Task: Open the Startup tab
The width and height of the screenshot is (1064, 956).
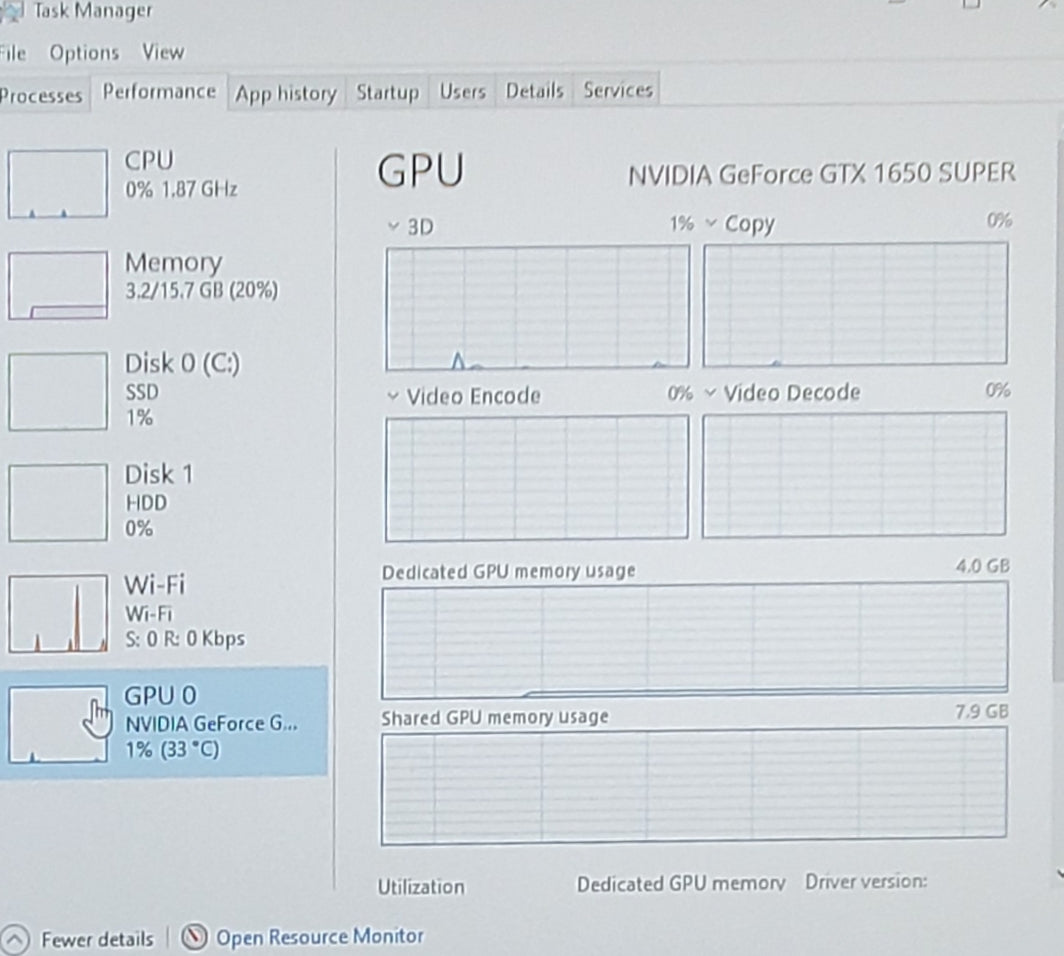Action: point(387,92)
